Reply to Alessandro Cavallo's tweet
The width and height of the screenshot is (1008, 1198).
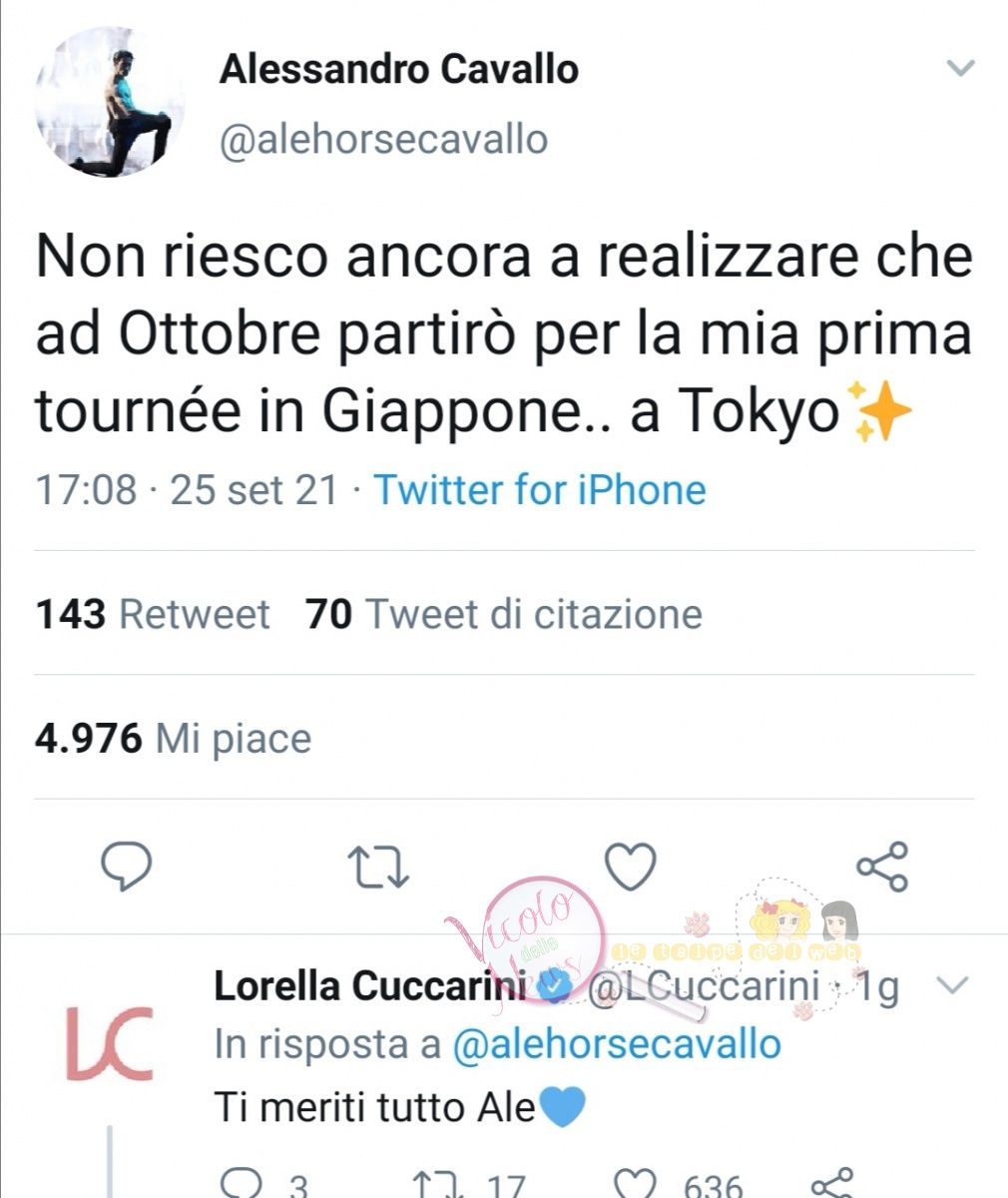[127, 867]
